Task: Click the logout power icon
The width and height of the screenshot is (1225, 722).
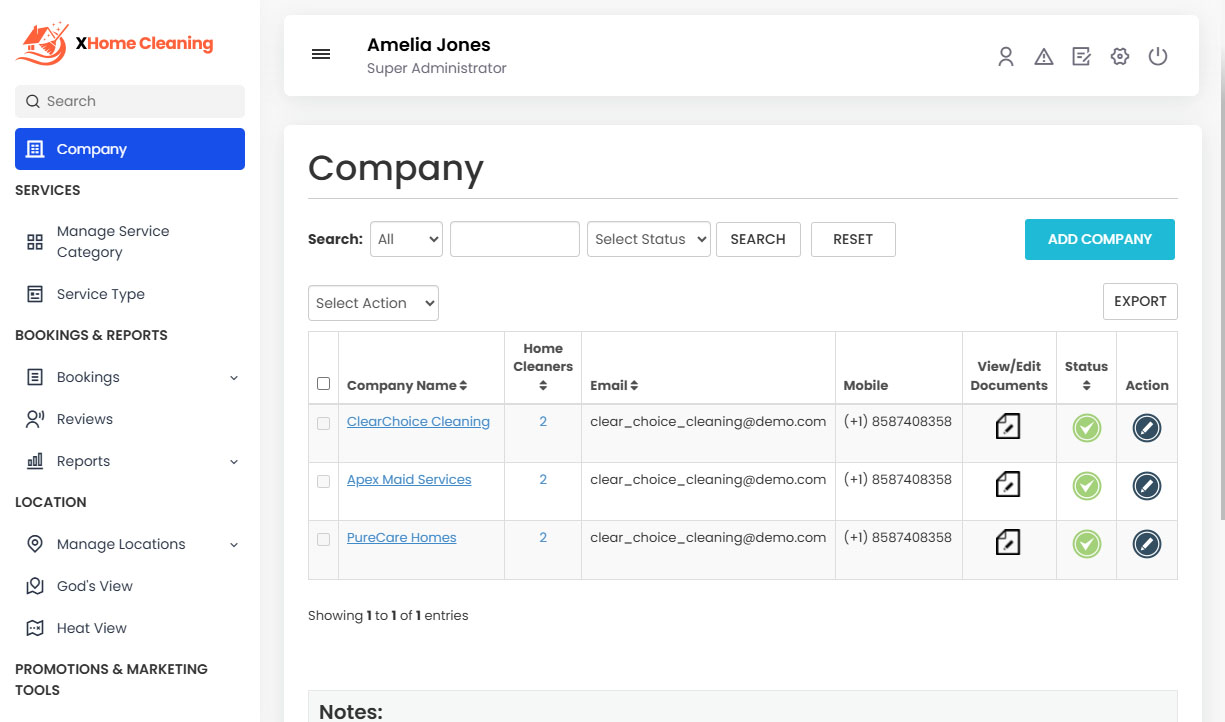Action: 1157,57
